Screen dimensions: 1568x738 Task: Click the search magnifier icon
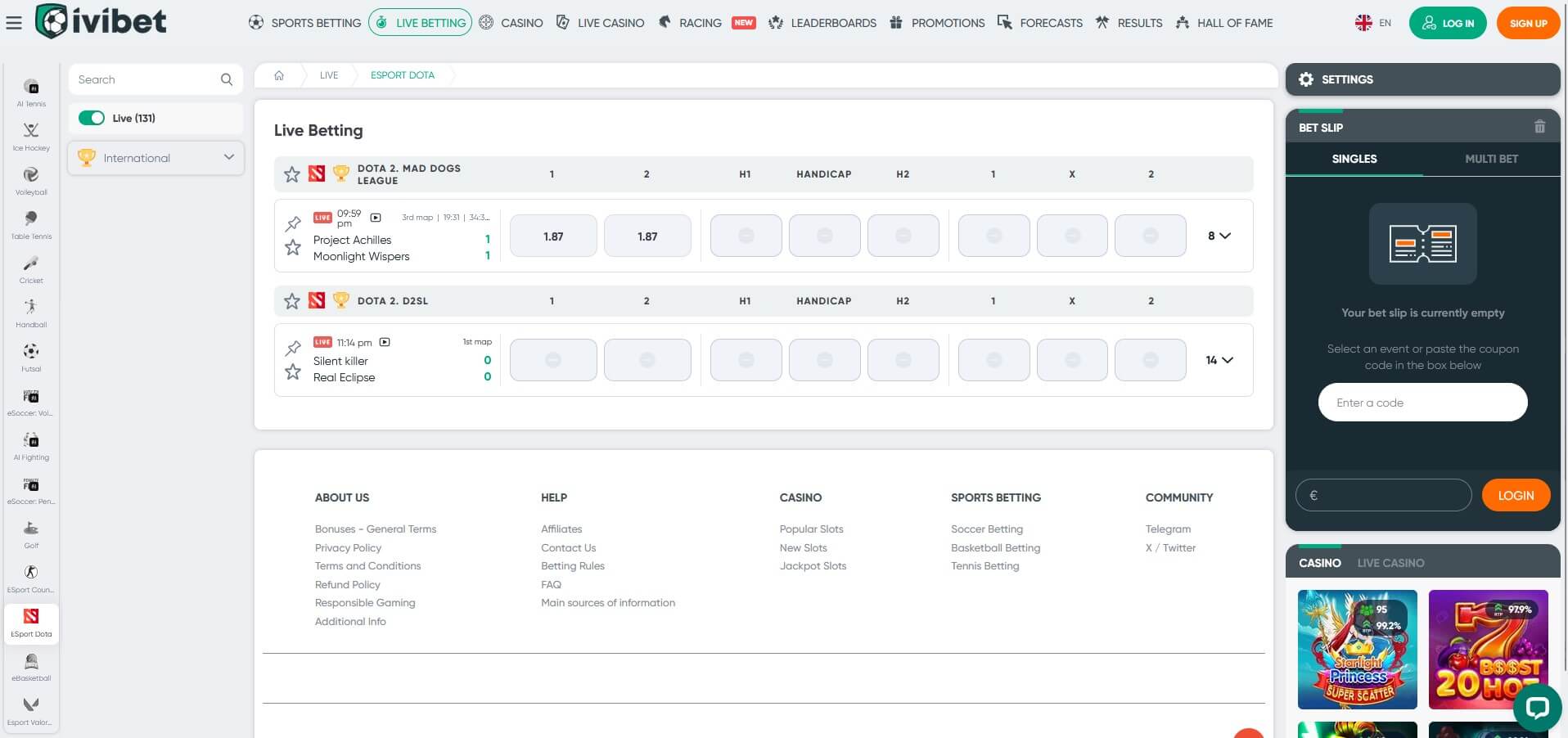point(227,79)
